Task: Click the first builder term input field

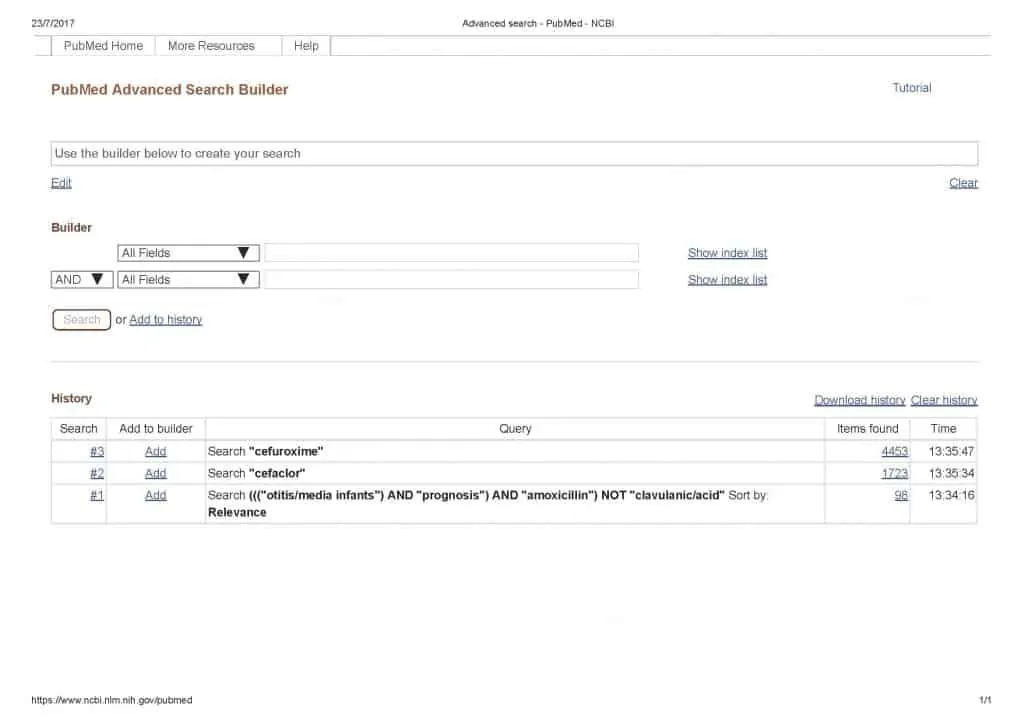Action: (451, 253)
